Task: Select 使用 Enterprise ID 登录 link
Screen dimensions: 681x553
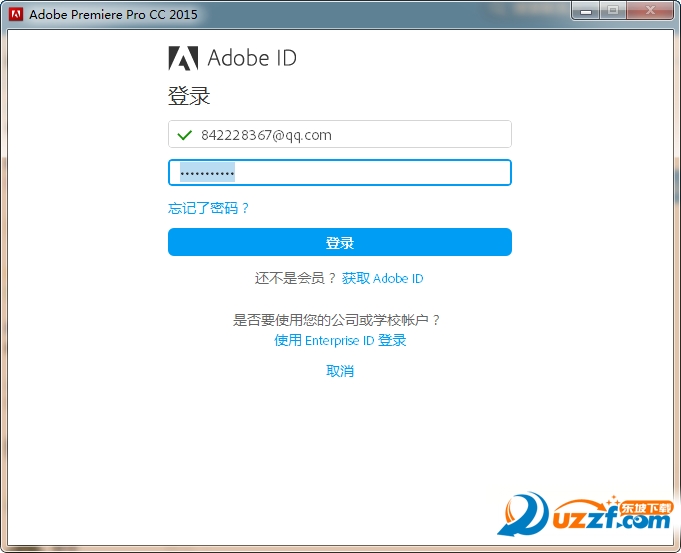Action: coord(340,340)
